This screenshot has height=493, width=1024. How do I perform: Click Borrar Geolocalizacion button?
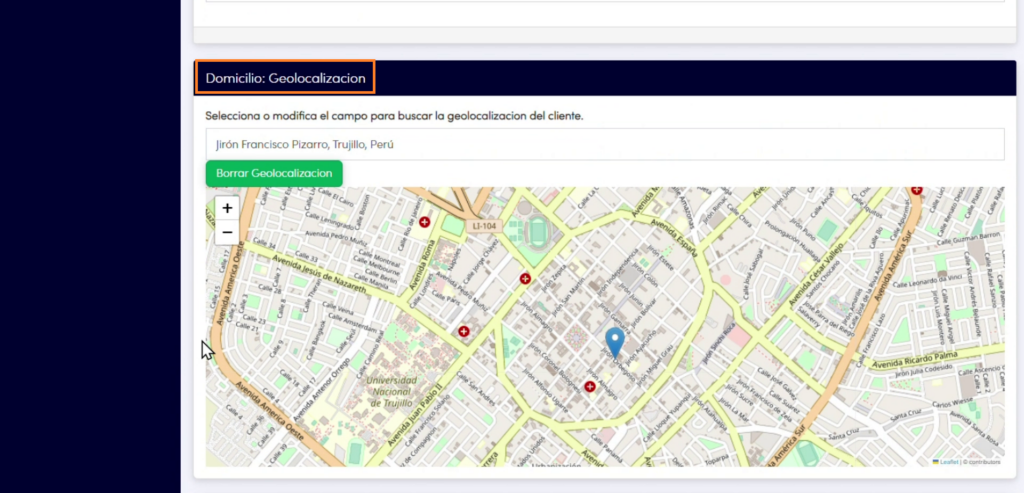point(274,174)
